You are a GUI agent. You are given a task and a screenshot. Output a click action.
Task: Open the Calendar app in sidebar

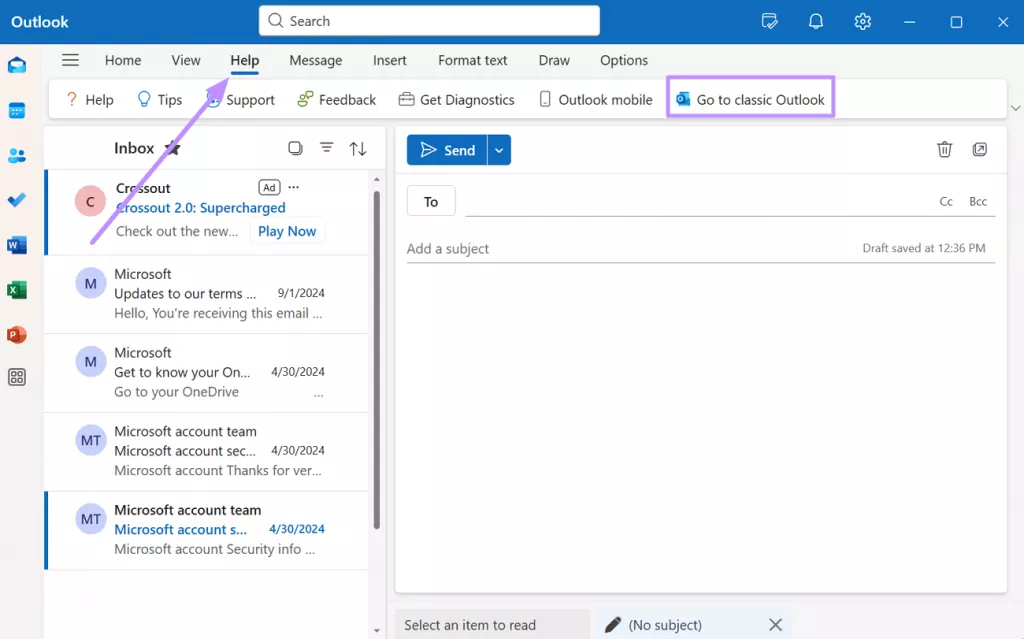tap(17, 110)
